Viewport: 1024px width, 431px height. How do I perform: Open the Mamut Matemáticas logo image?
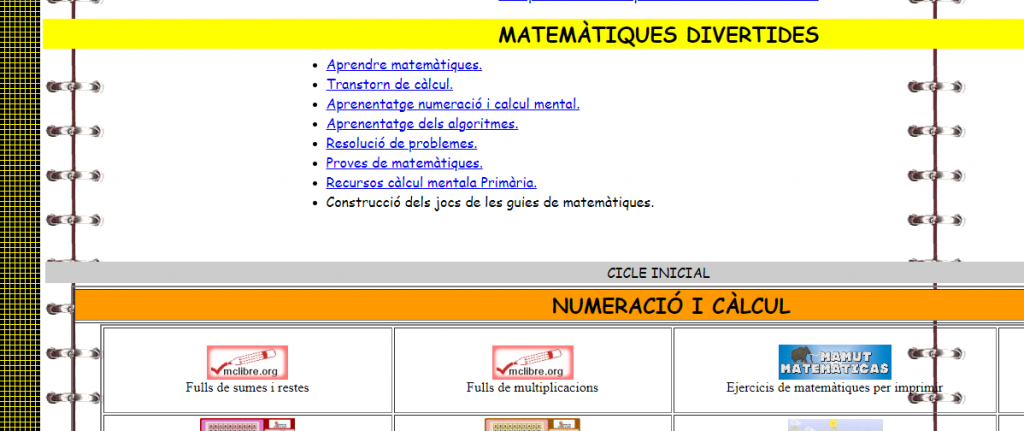coord(834,362)
